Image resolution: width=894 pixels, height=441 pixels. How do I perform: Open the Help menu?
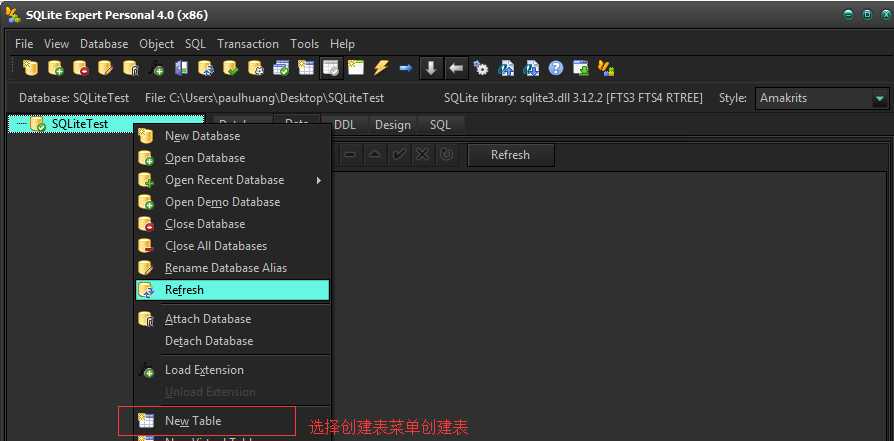[x=342, y=43]
